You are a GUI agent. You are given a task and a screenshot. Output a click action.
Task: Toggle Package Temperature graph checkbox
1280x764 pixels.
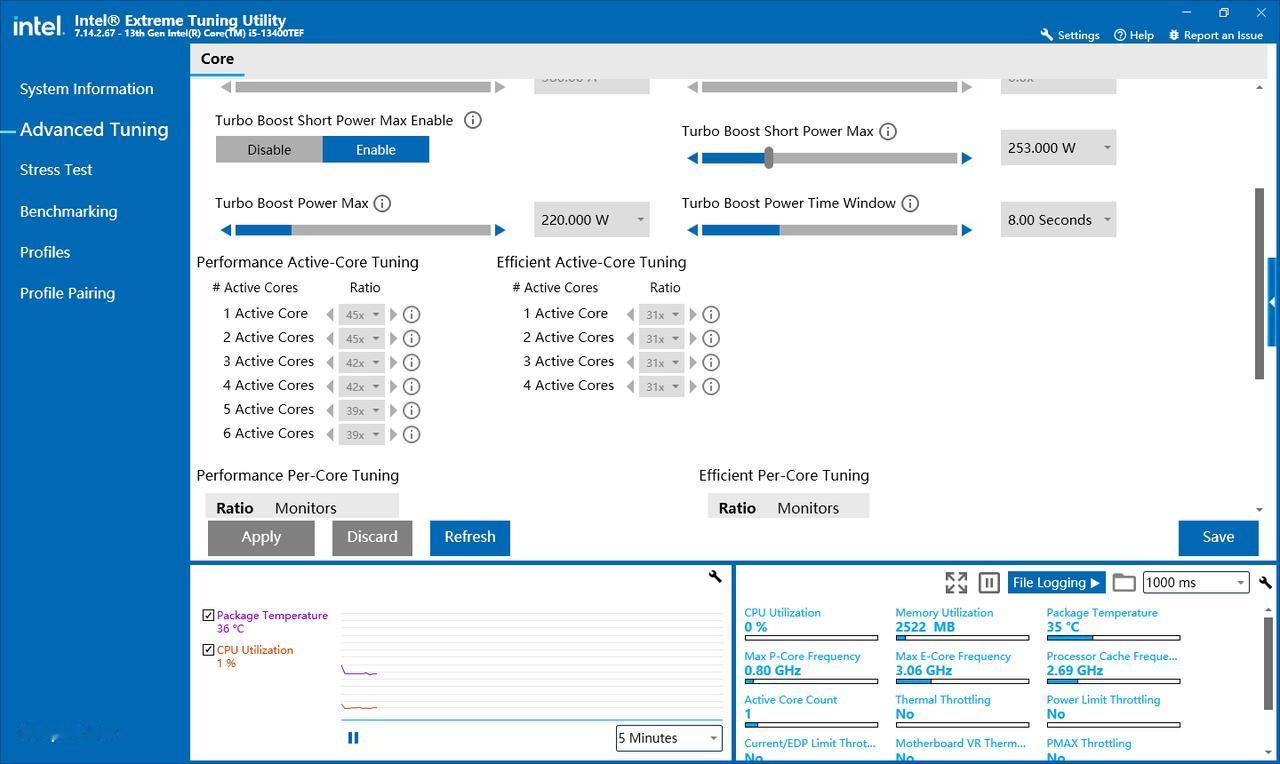208,616
